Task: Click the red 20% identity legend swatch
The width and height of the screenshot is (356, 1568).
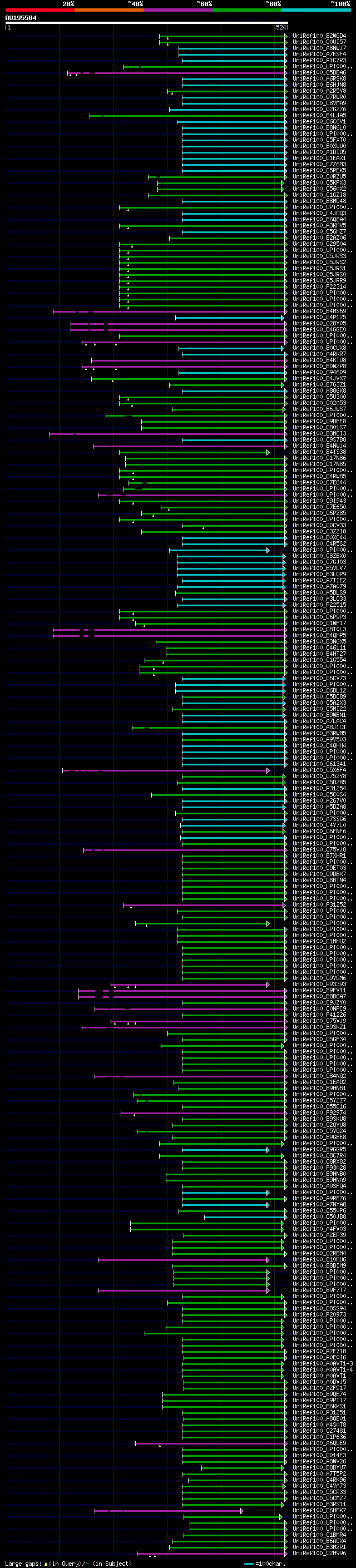Action: (39, 10)
